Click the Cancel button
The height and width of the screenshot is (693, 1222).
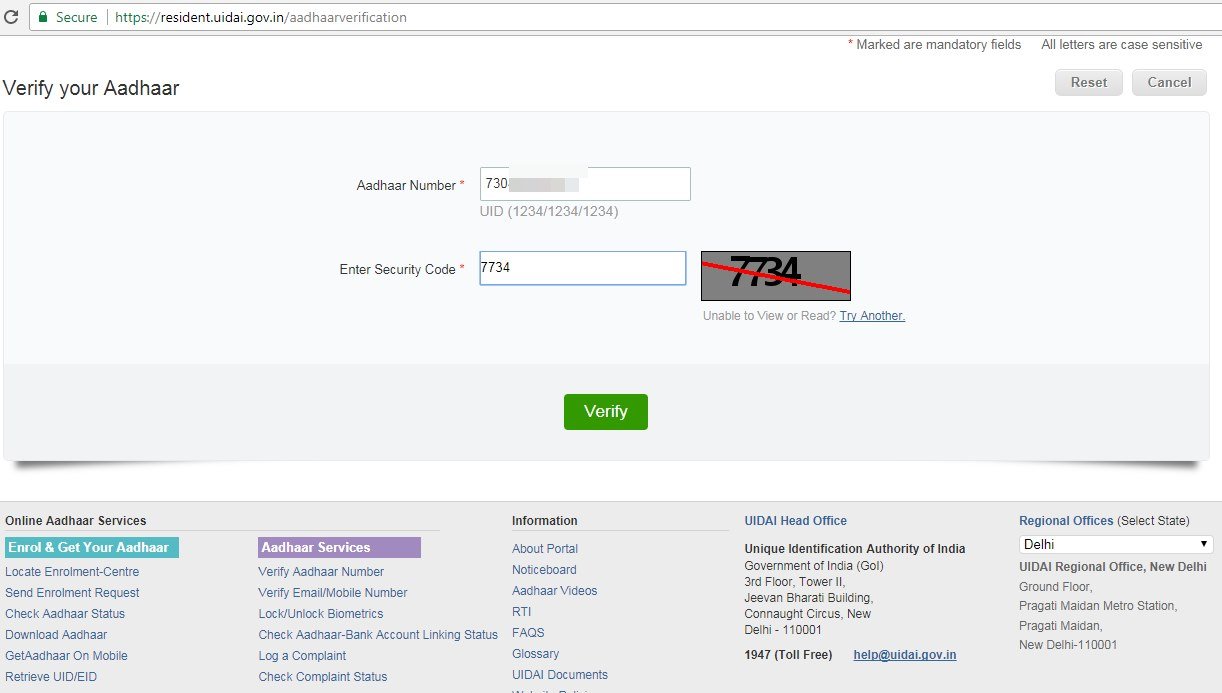(1169, 82)
